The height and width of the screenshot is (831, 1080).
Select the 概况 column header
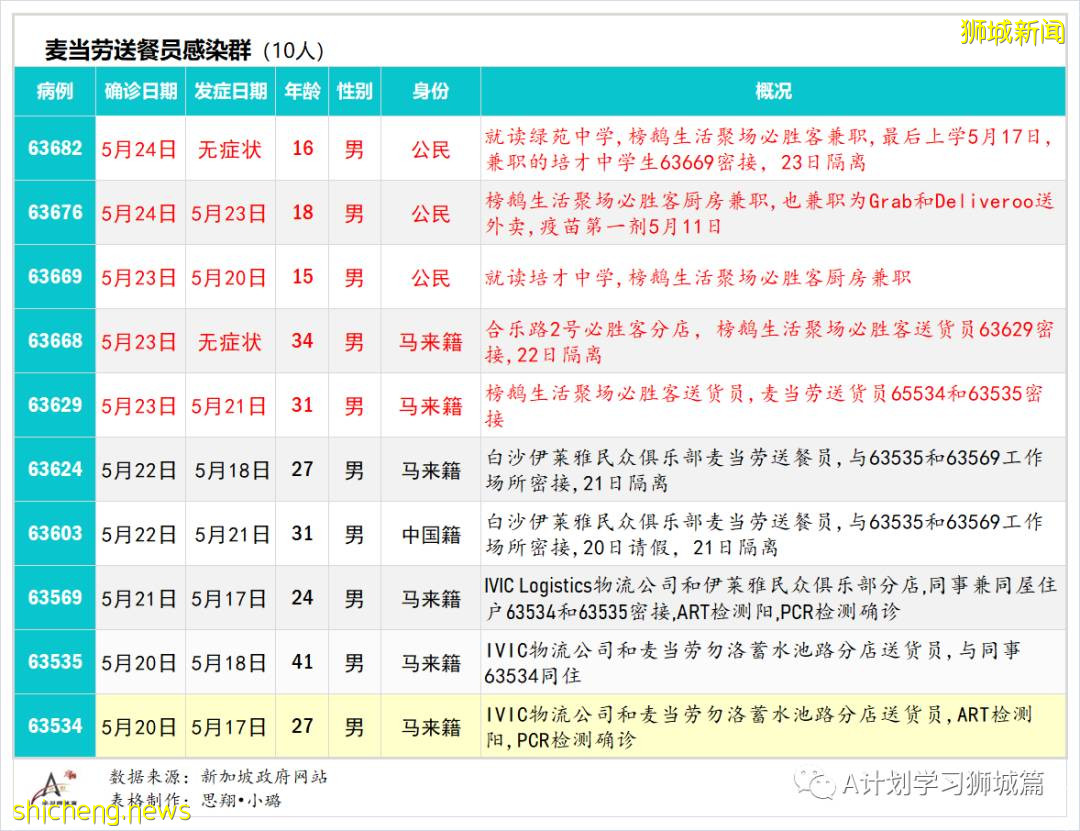point(773,91)
